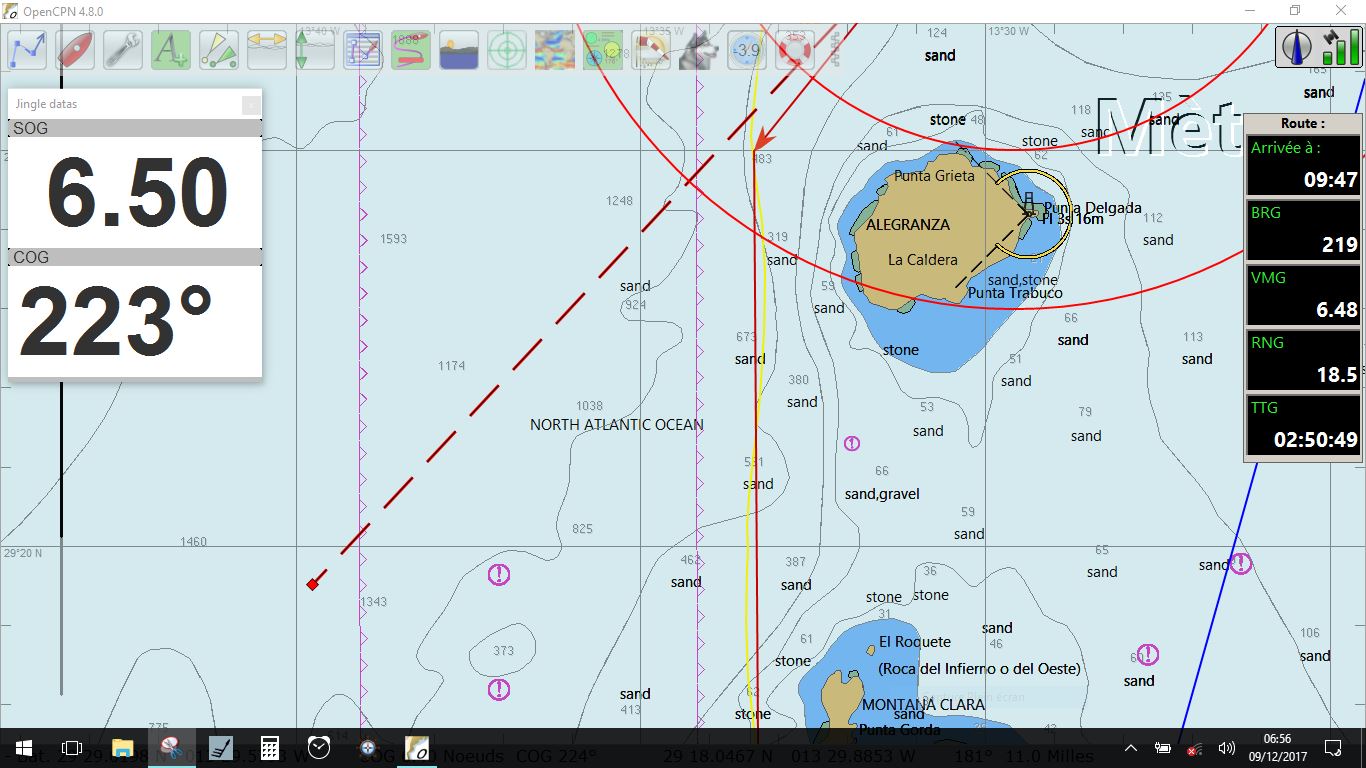1366x768 pixels.
Task: Click caution mark near depth 66
Action: point(851,443)
